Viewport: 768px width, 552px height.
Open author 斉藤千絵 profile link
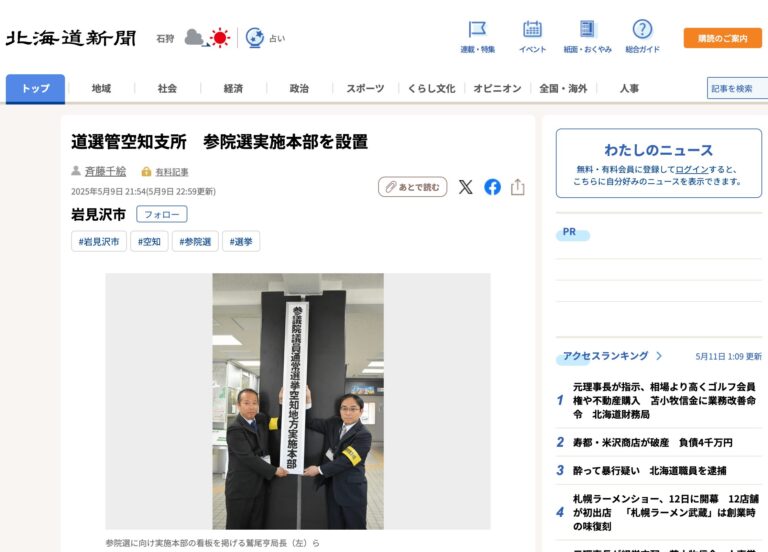pyautogui.click(x=105, y=171)
